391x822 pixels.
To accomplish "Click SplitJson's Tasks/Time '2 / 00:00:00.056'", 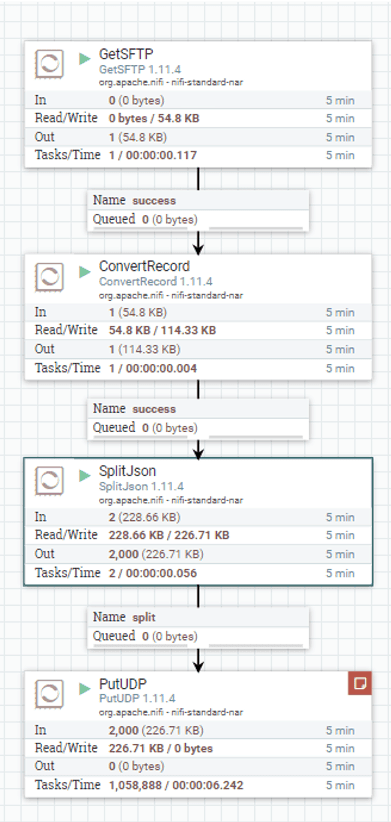I will tap(153, 574).
